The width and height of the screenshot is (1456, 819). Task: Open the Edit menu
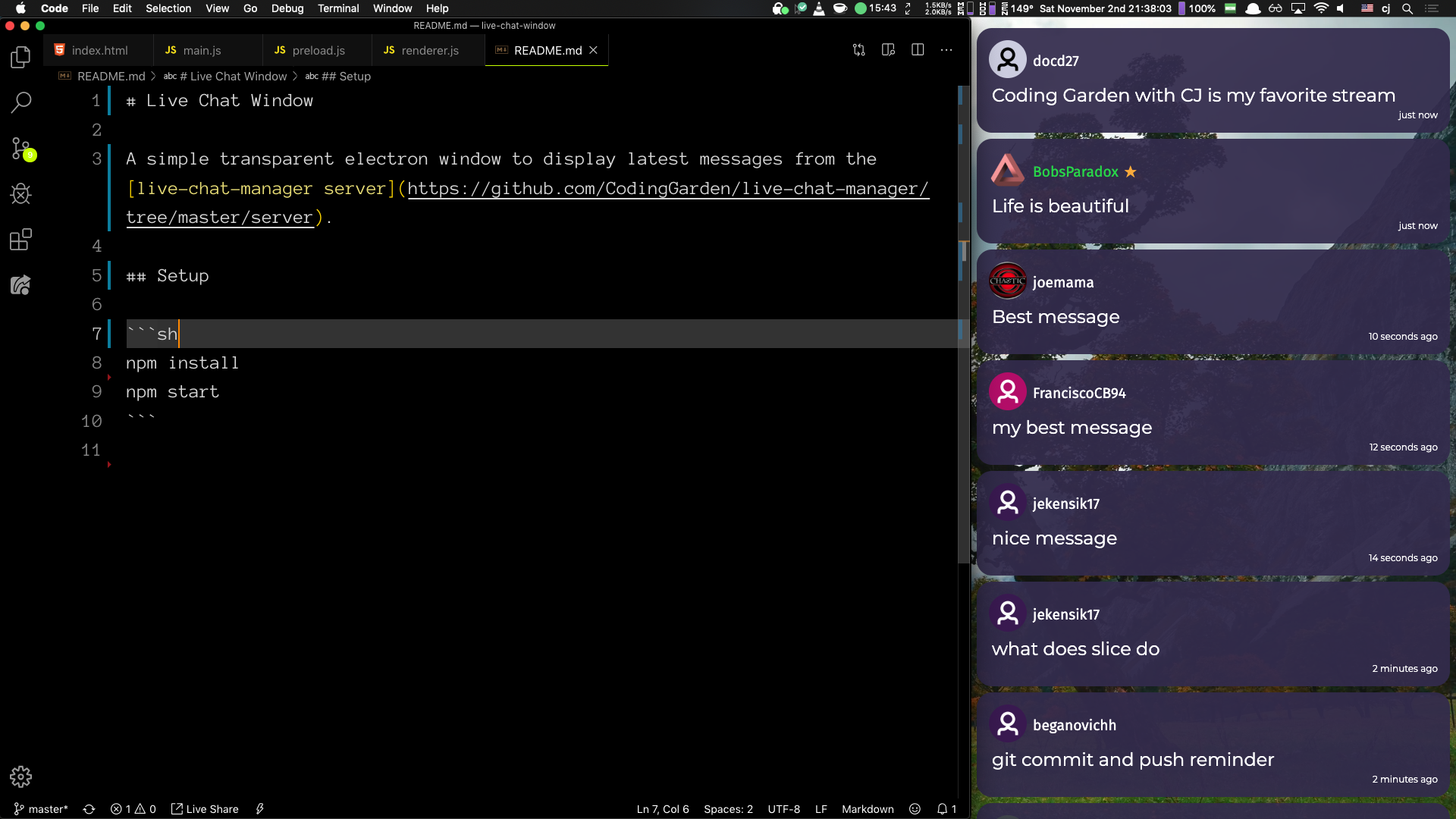[122, 8]
